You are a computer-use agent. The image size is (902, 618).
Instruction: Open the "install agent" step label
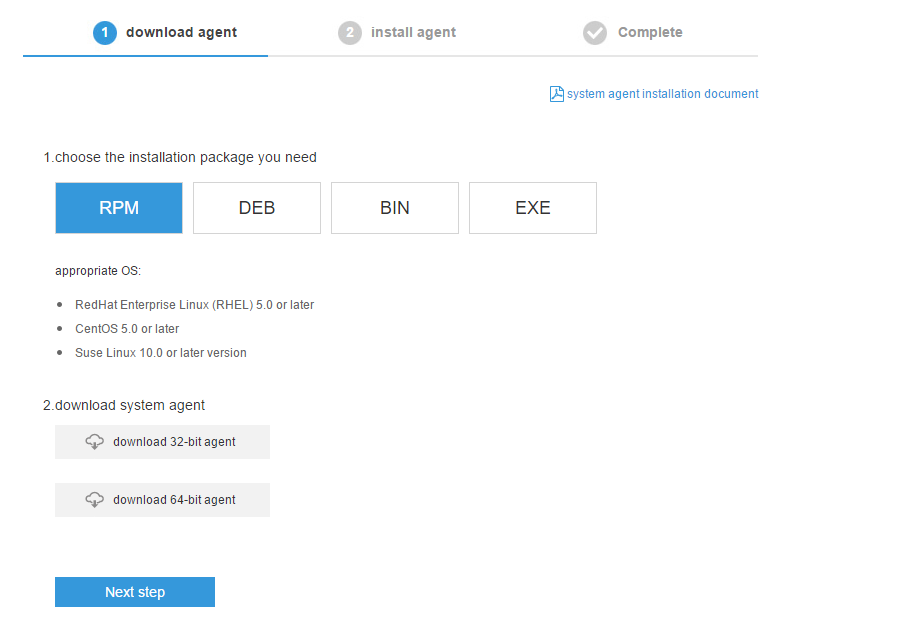tap(413, 33)
